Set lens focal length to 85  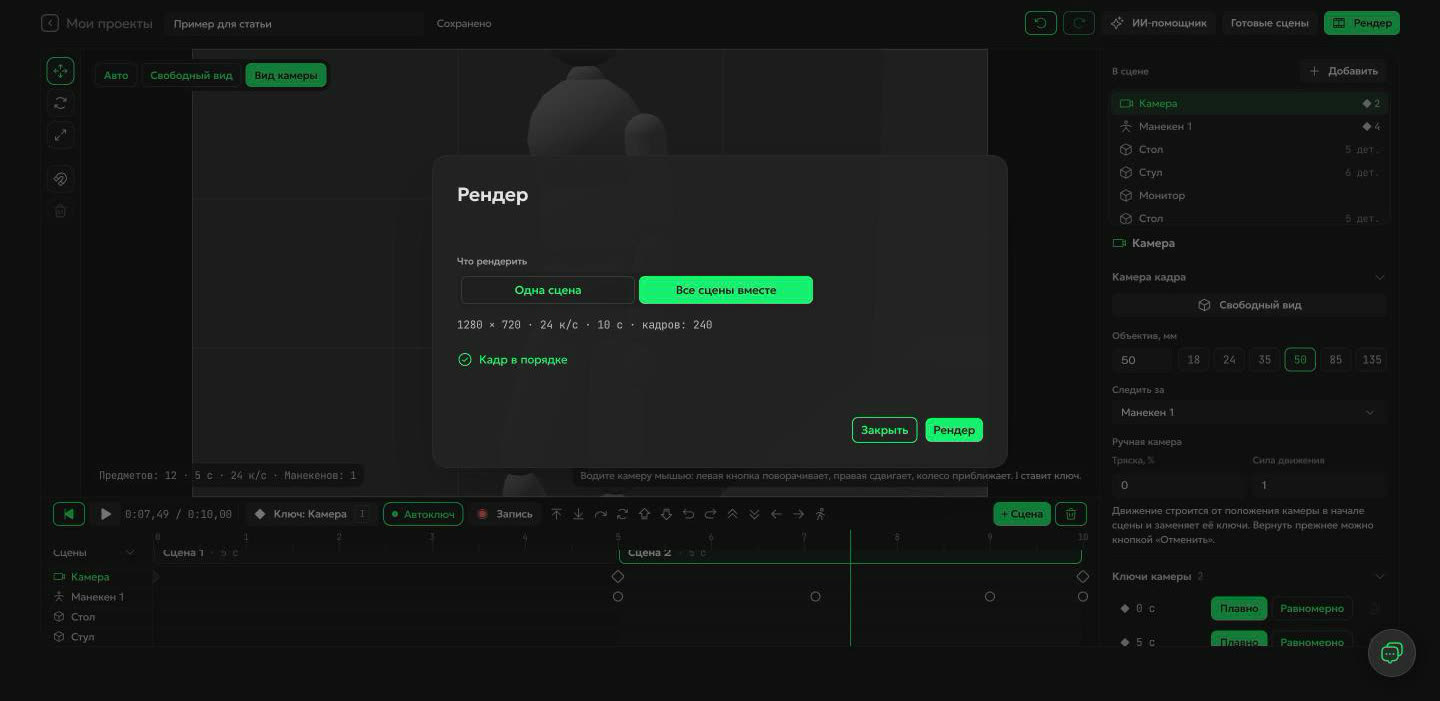coord(1335,360)
